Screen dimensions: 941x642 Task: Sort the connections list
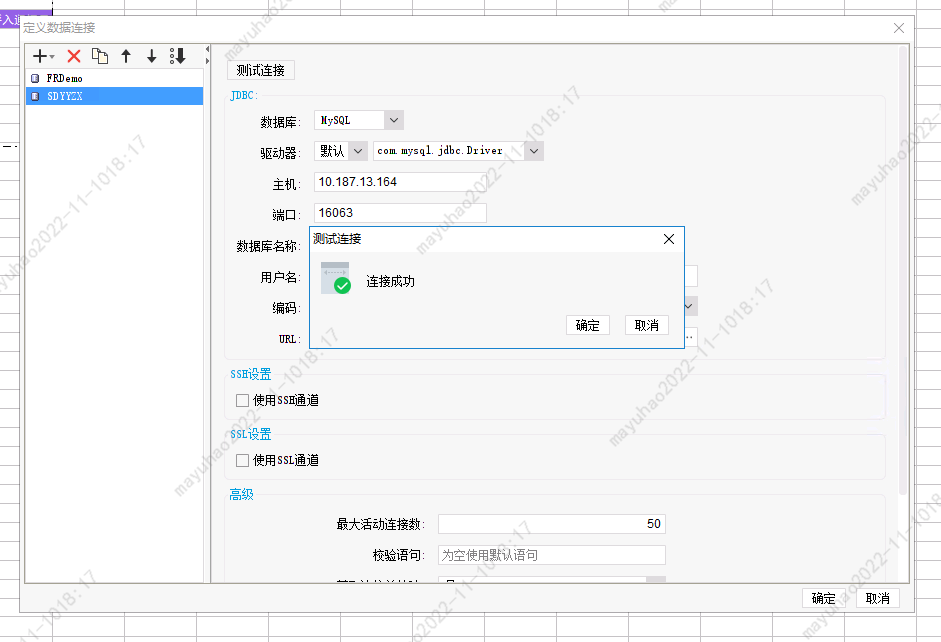(x=178, y=56)
